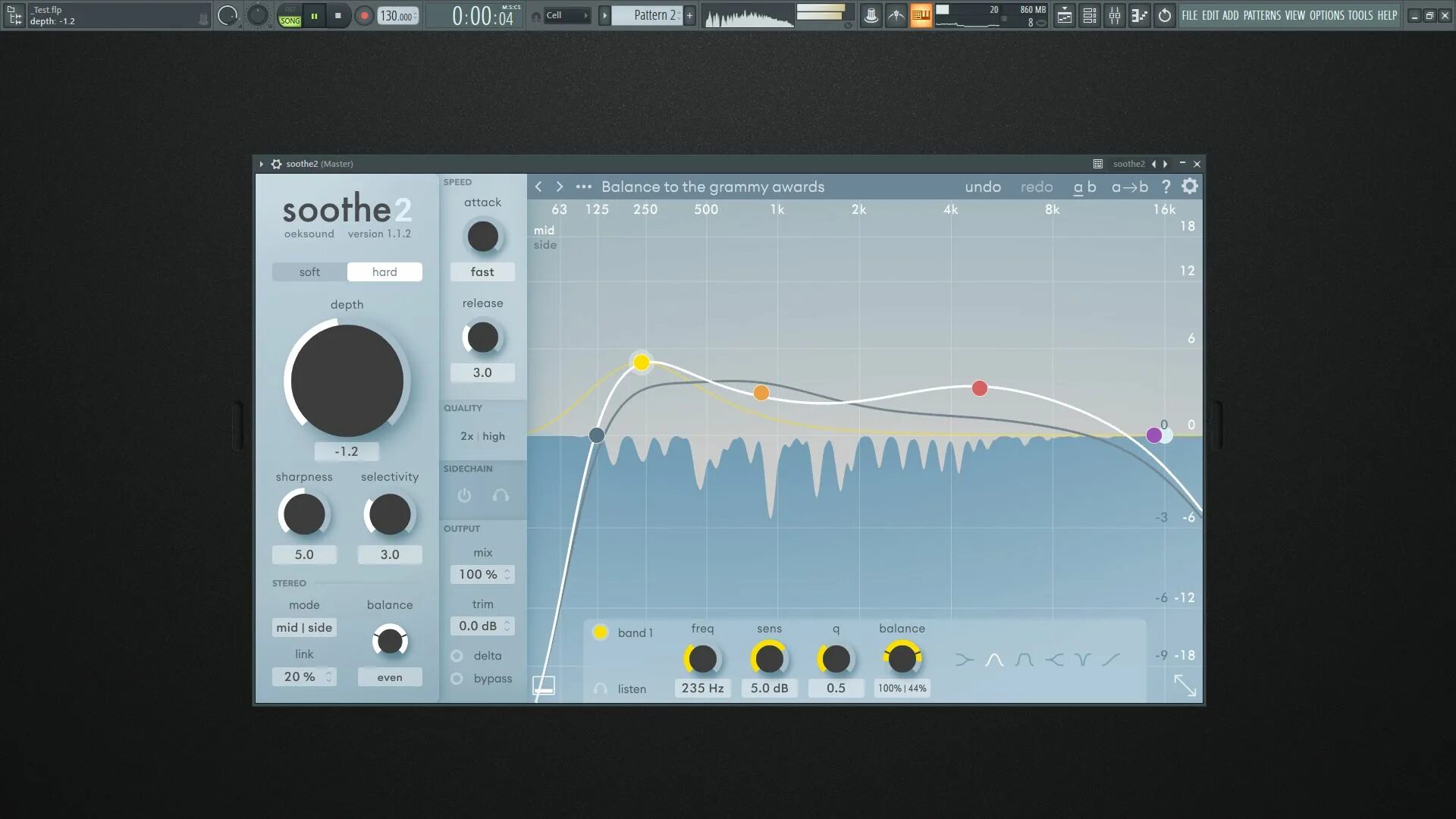The image size is (1456, 819).
Task: Open the Pattern 2 selector
Action: click(x=646, y=15)
